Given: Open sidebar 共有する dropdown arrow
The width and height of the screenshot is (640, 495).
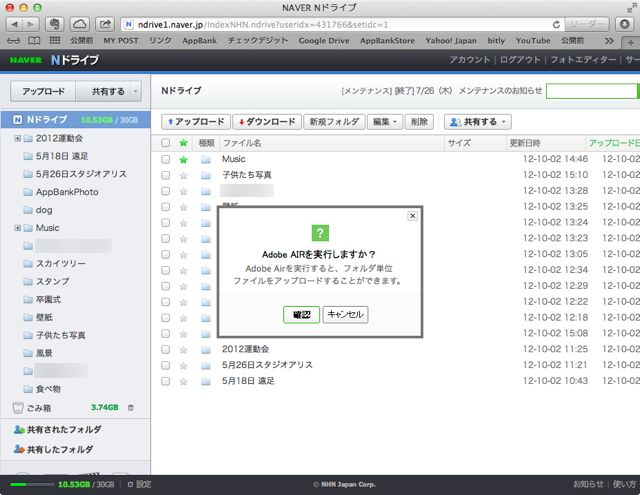Looking at the screenshot, I should point(136,91).
